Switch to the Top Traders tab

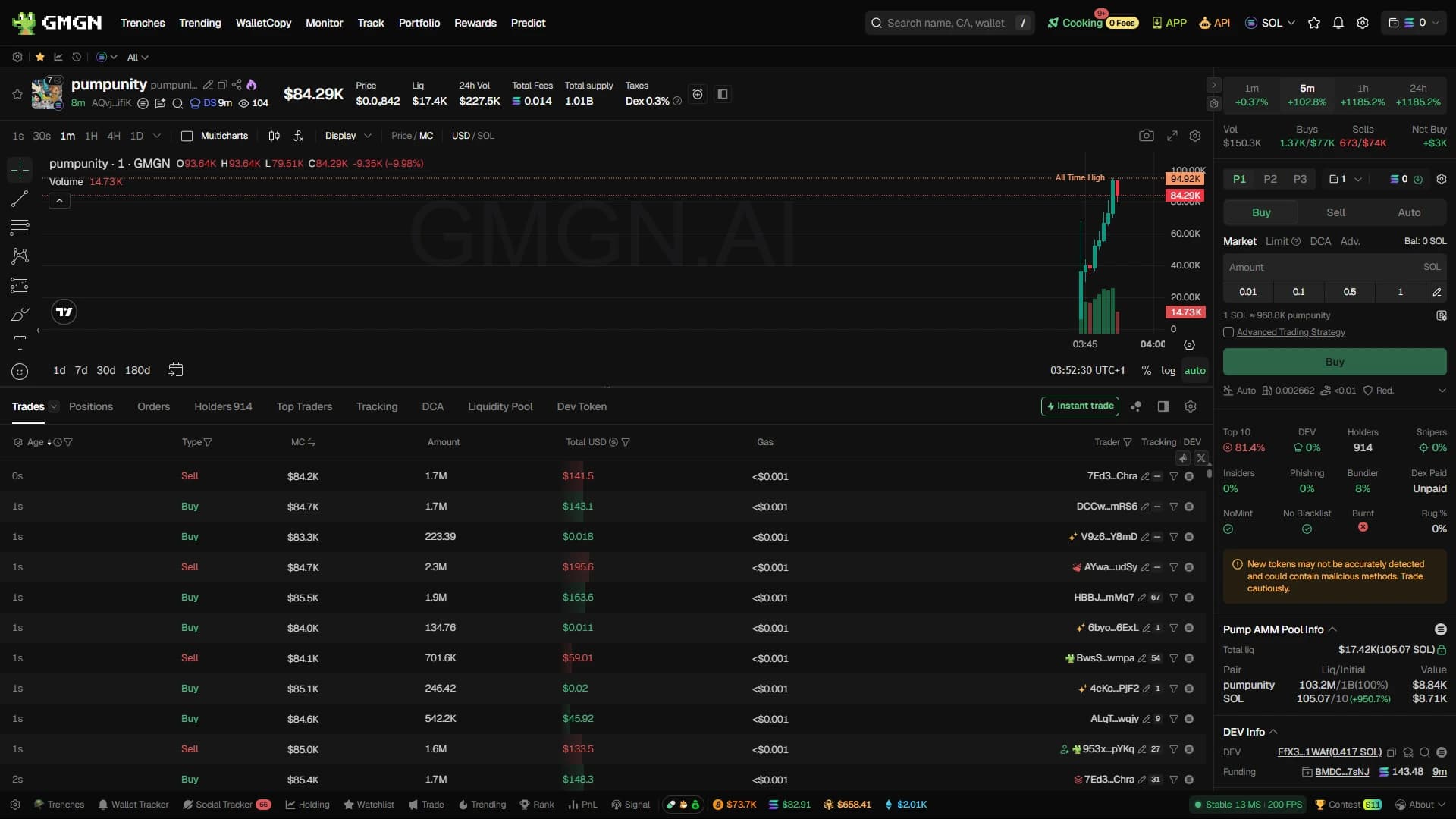pos(304,406)
